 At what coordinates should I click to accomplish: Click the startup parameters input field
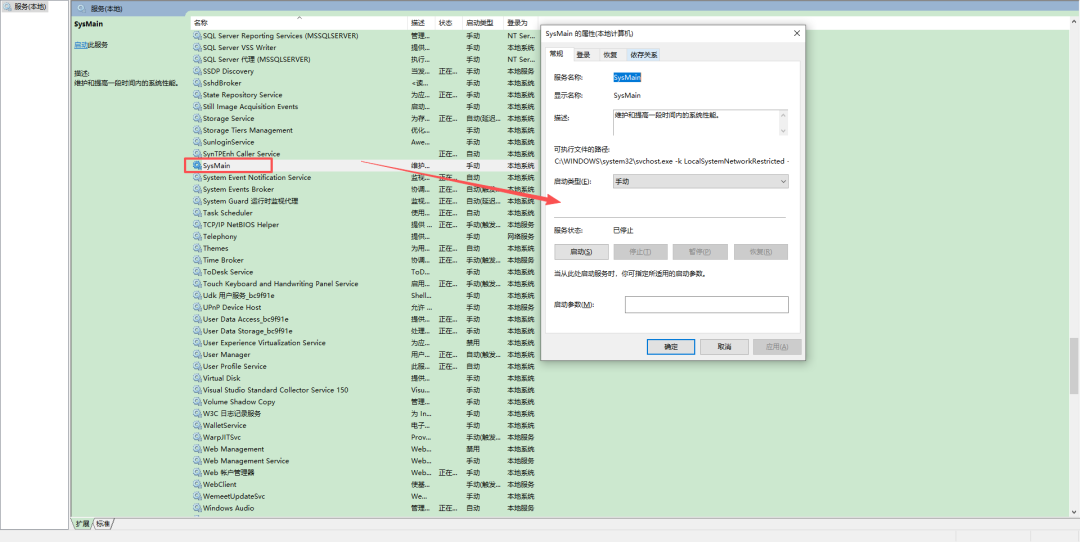click(707, 304)
